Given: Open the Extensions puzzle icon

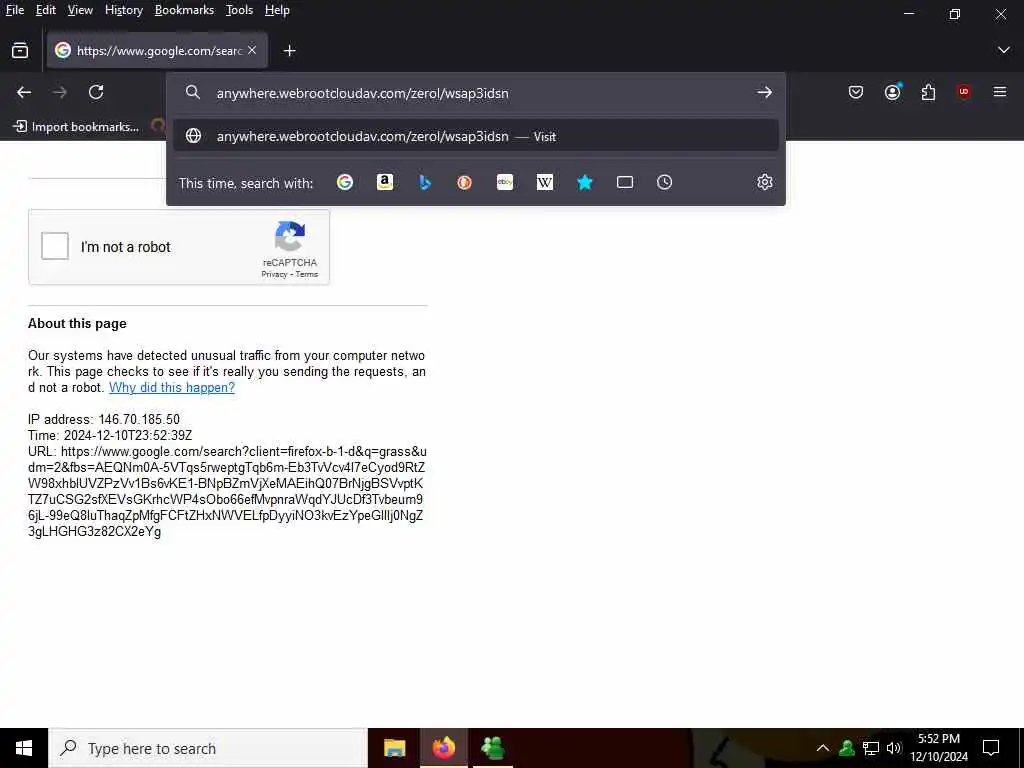Looking at the screenshot, I should [x=928, y=93].
